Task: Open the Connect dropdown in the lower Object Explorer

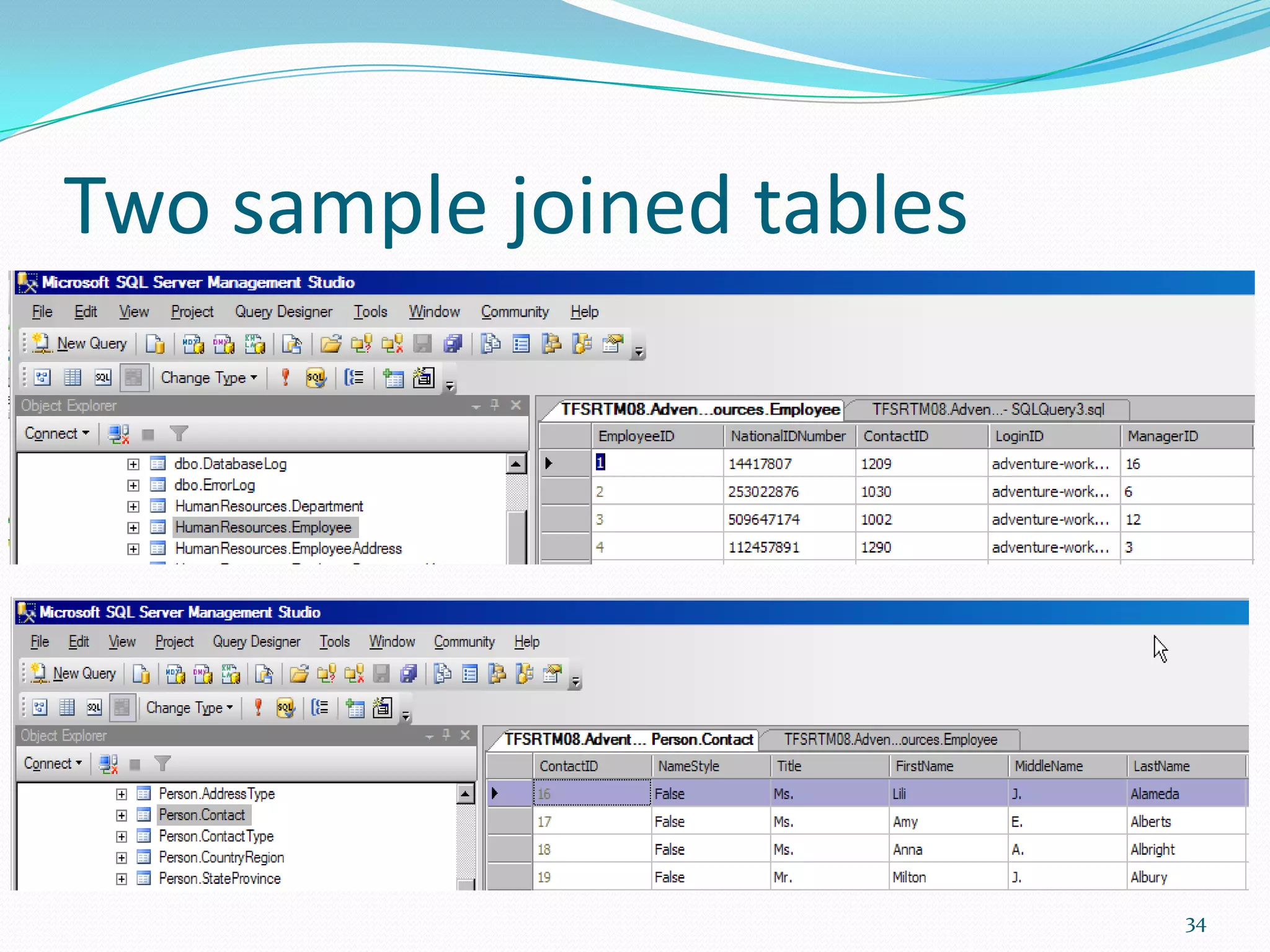Action: (53, 763)
